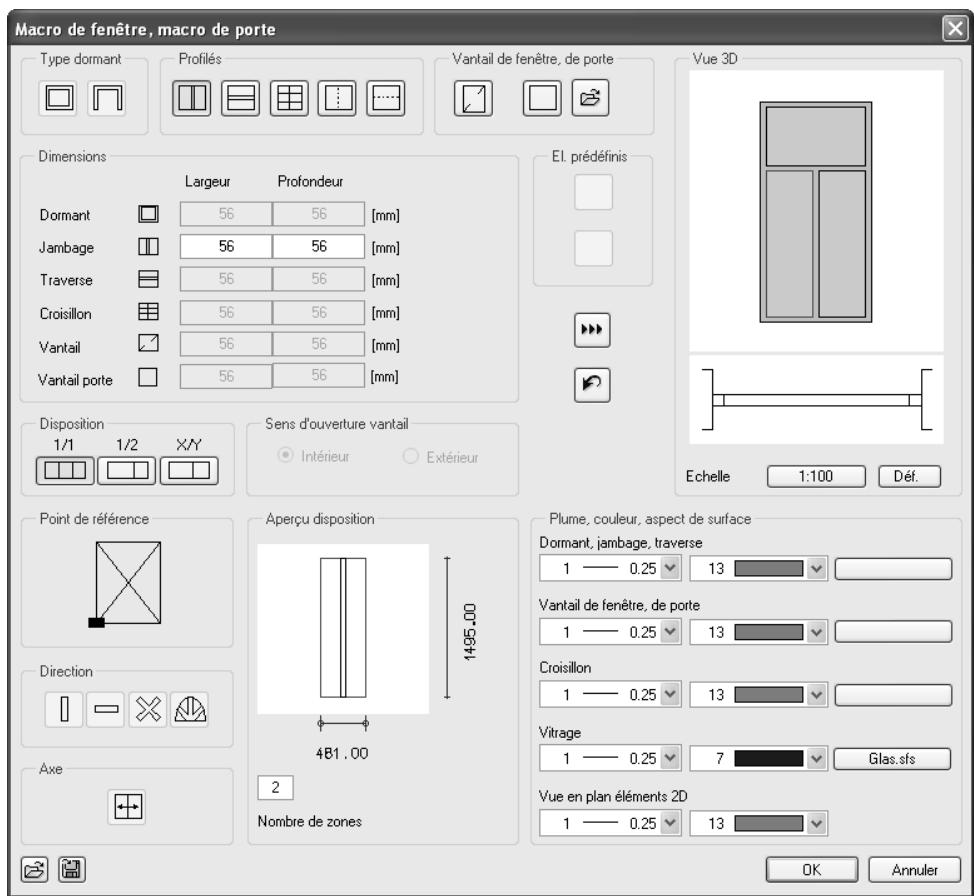Click the undo arrow button
Screen dimensions: 974x896
click(592, 385)
